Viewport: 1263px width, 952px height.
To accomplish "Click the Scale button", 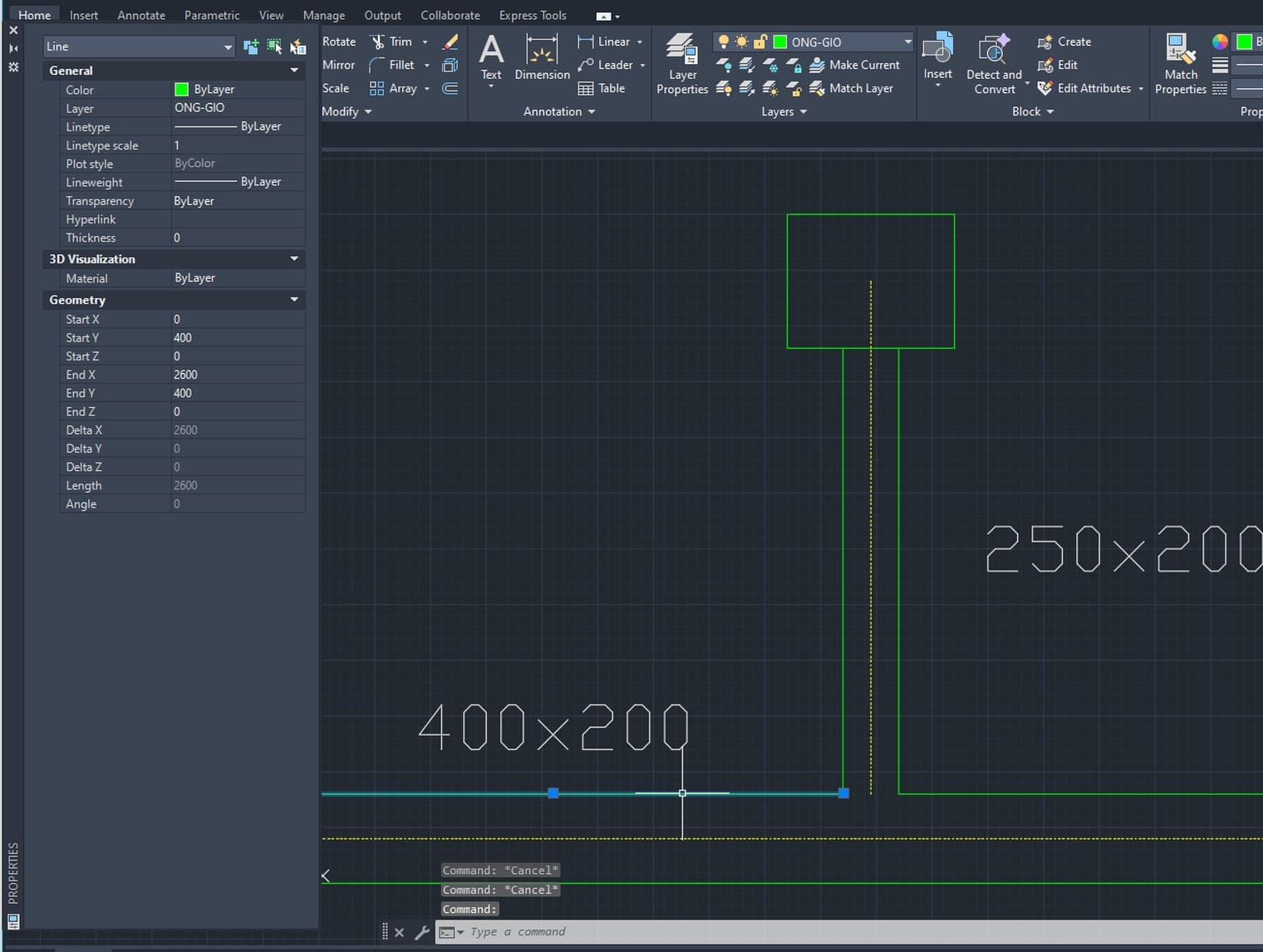I will pyautogui.click(x=336, y=88).
